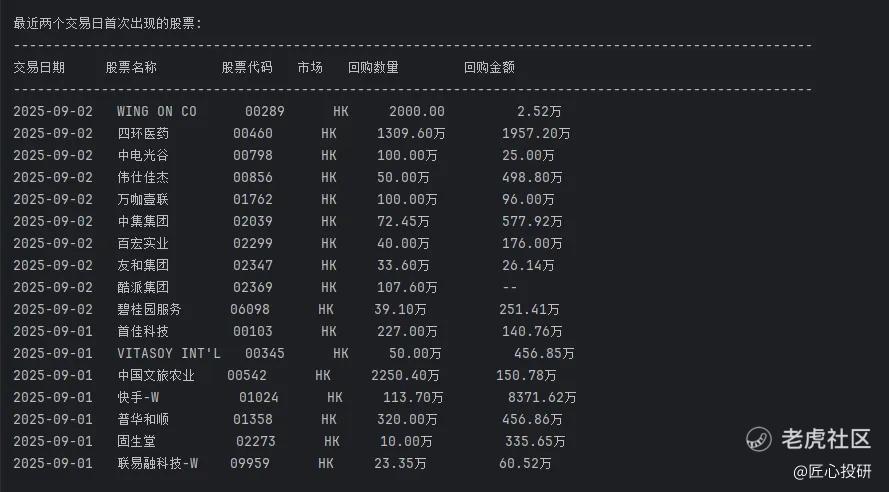The image size is (889, 492).
Task: Select the 股票名称 column header
Action: tap(131, 67)
